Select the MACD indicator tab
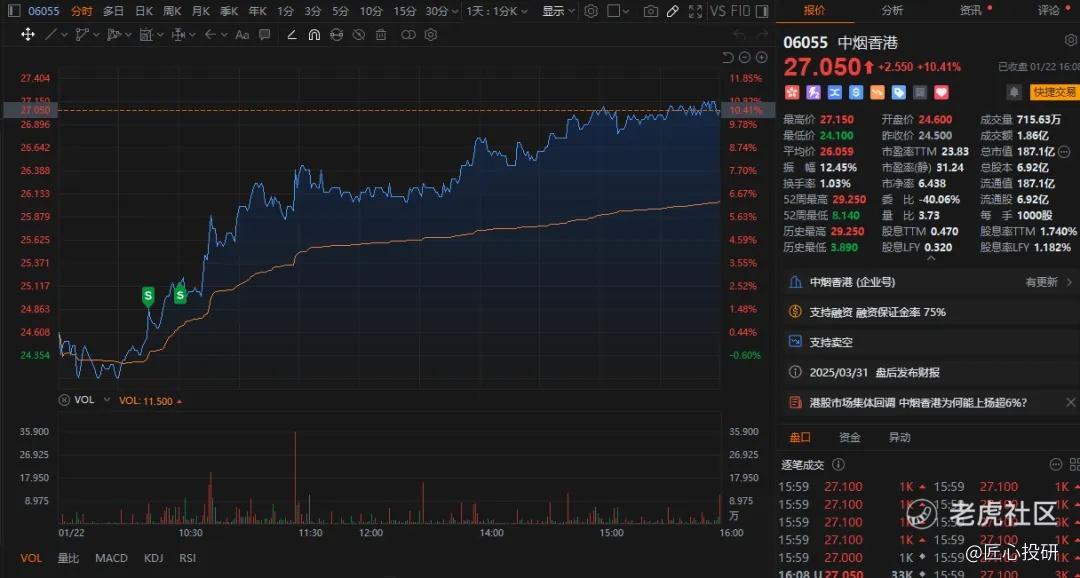 111,558
